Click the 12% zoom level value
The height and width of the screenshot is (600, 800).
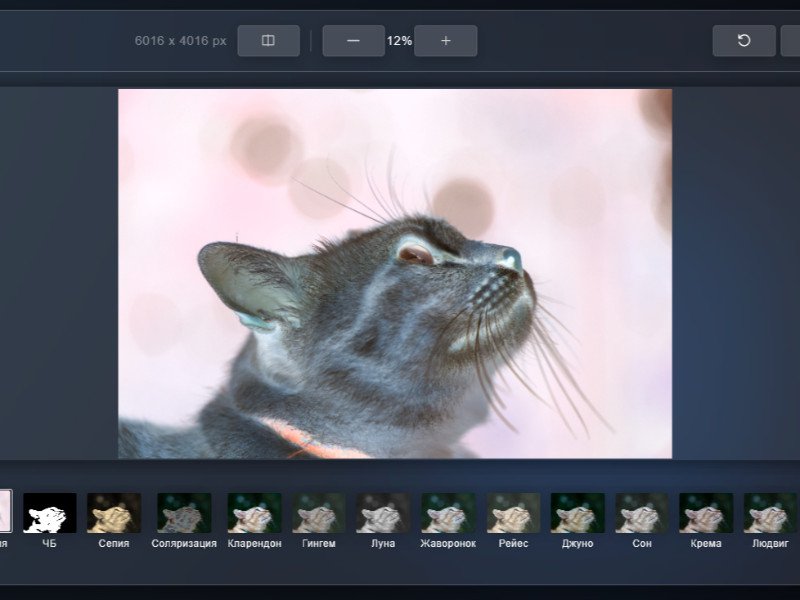[x=399, y=41]
